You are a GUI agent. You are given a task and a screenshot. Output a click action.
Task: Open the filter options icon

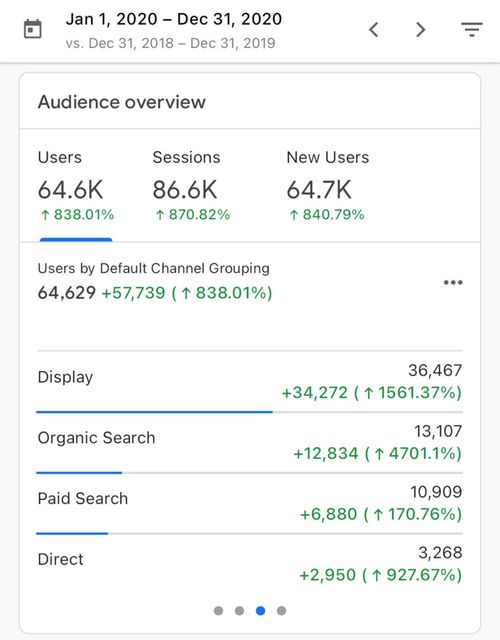(x=472, y=29)
